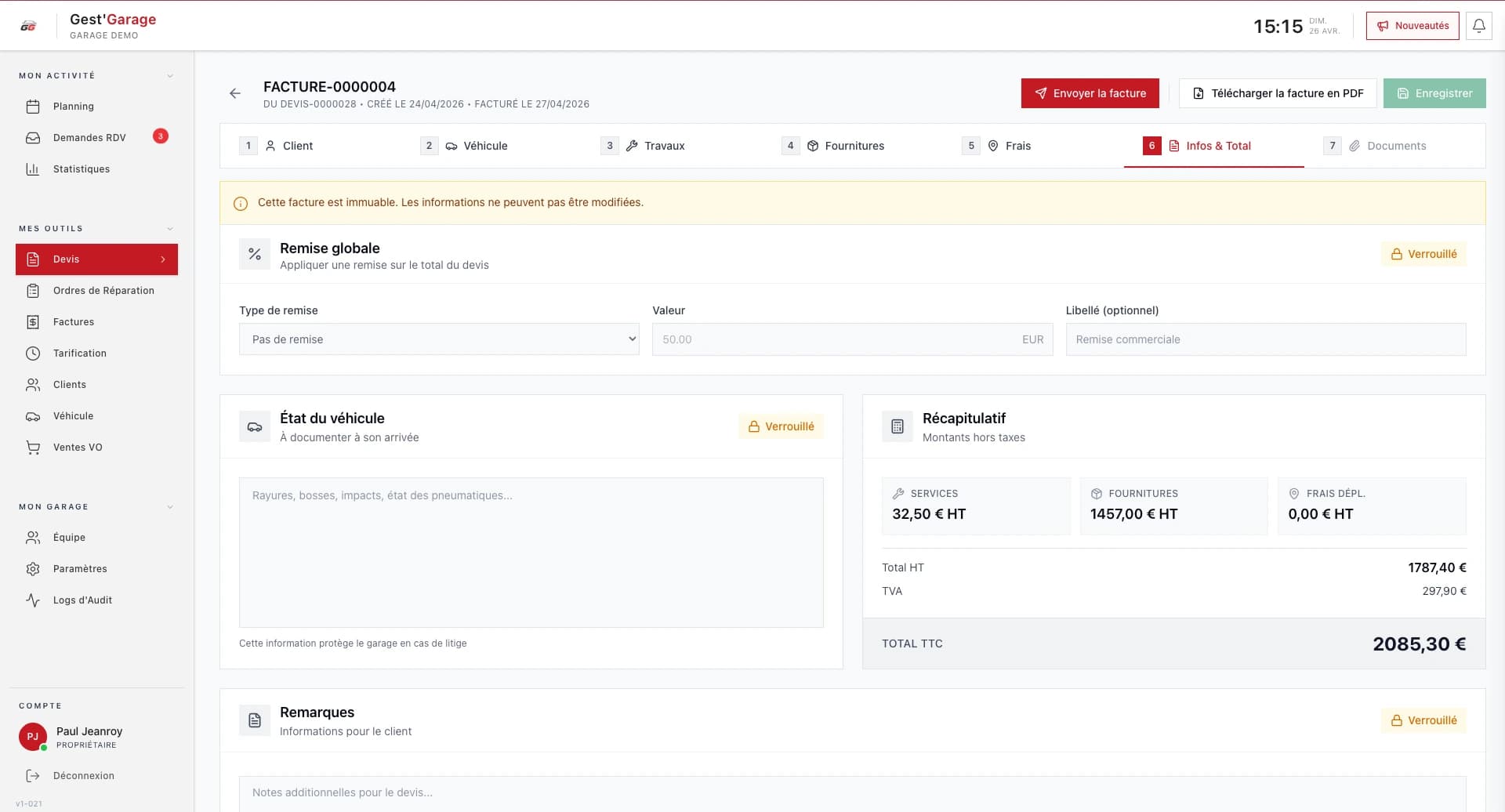Click the FACTURE-0000004 title
The height and width of the screenshot is (812, 1505).
pyautogui.click(x=329, y=87)
